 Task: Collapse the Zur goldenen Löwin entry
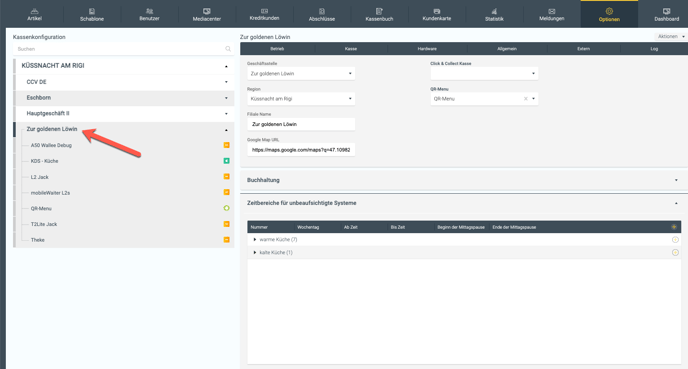tap(226, 130)
